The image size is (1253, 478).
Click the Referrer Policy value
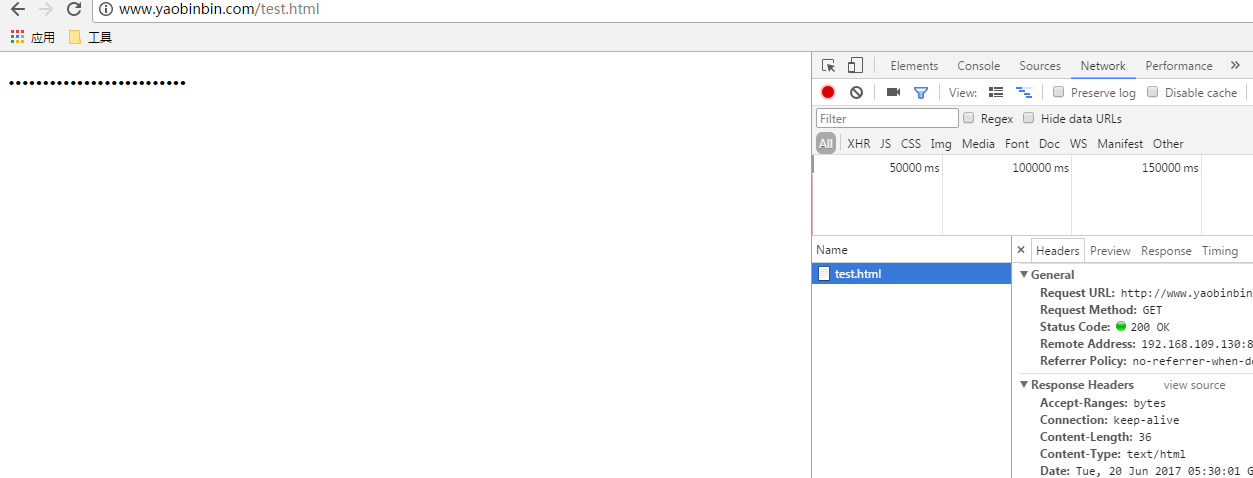[x=1192, y=361]
